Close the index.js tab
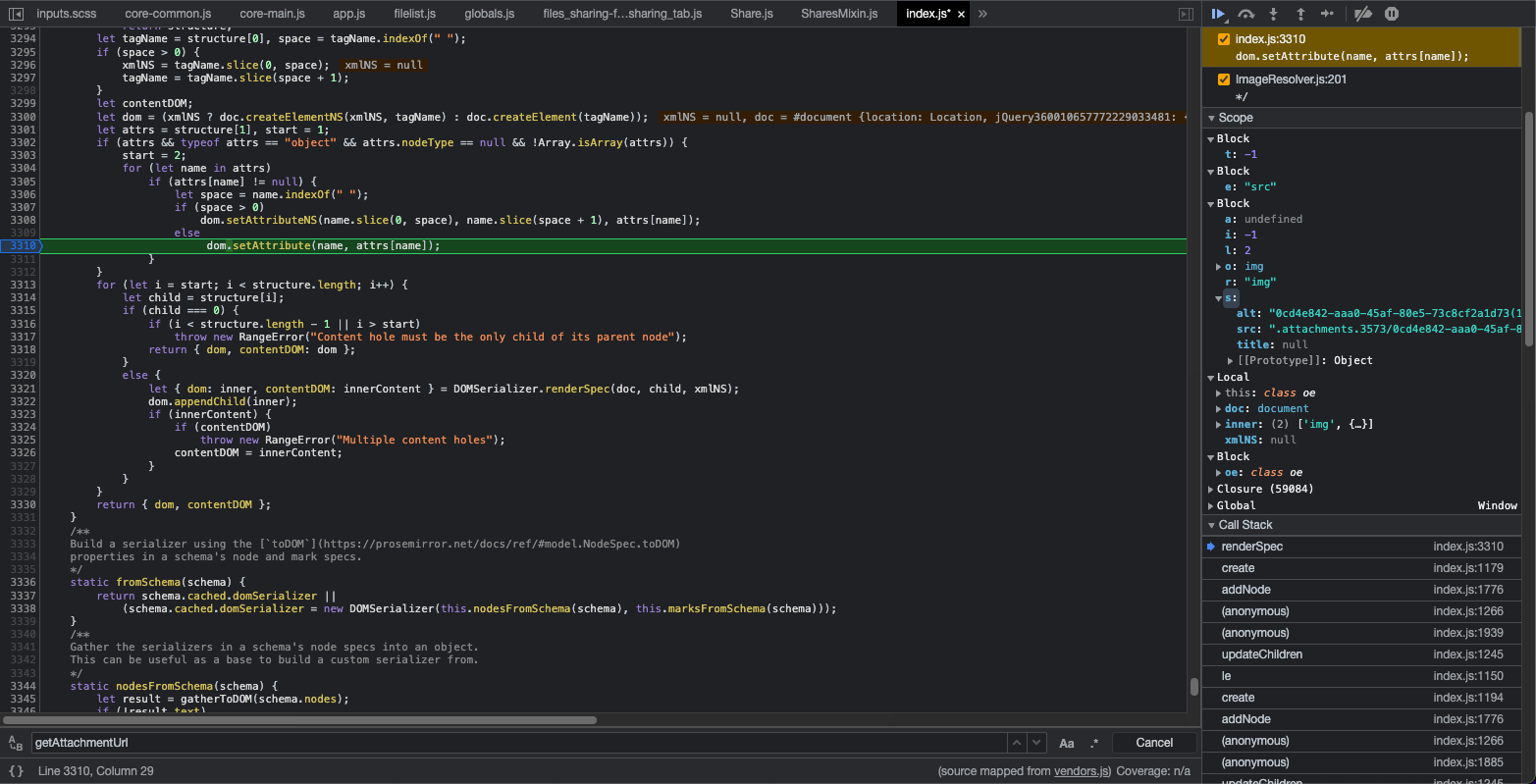Image resolution: width=1536 pixels, height=784 pixels. tap(961, 14)
